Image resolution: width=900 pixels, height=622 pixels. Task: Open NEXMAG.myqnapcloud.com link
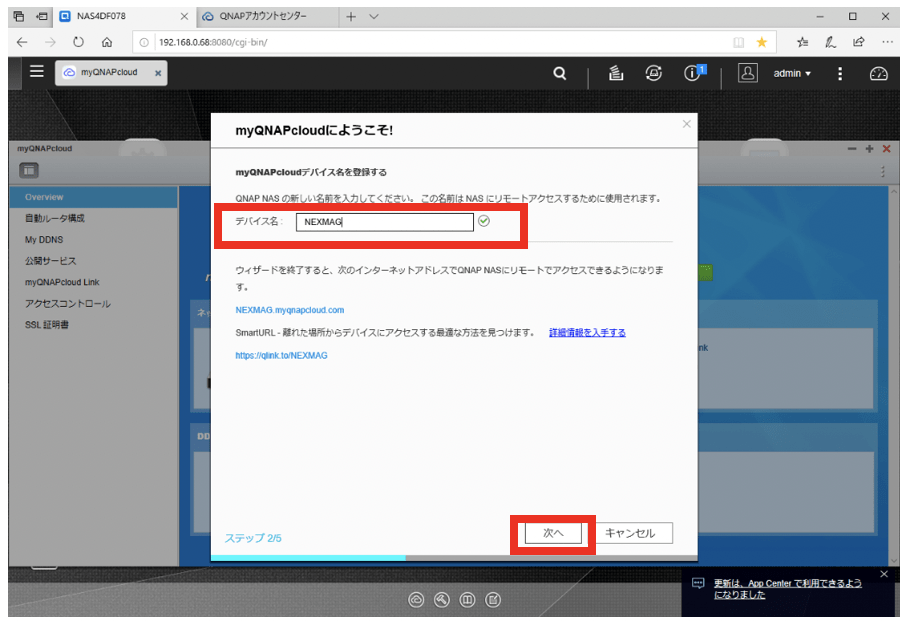(x=290, y=310)
